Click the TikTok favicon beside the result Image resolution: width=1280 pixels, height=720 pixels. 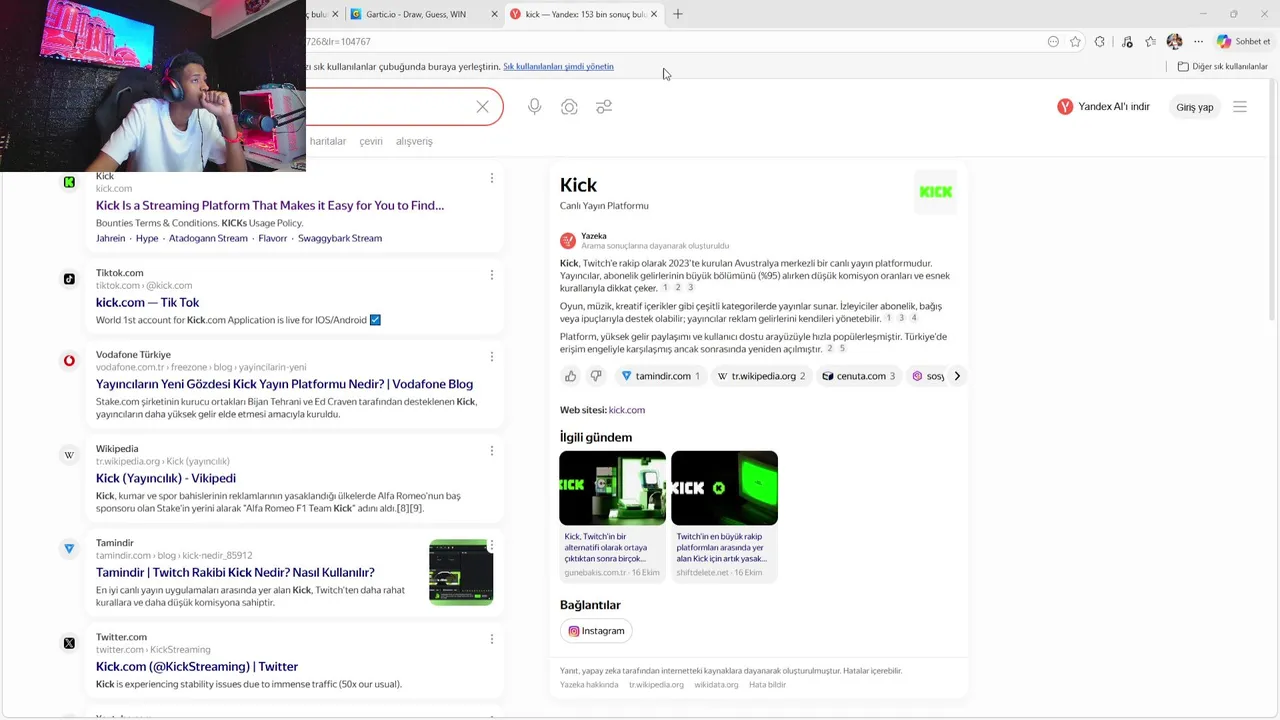tap(69, 279)
